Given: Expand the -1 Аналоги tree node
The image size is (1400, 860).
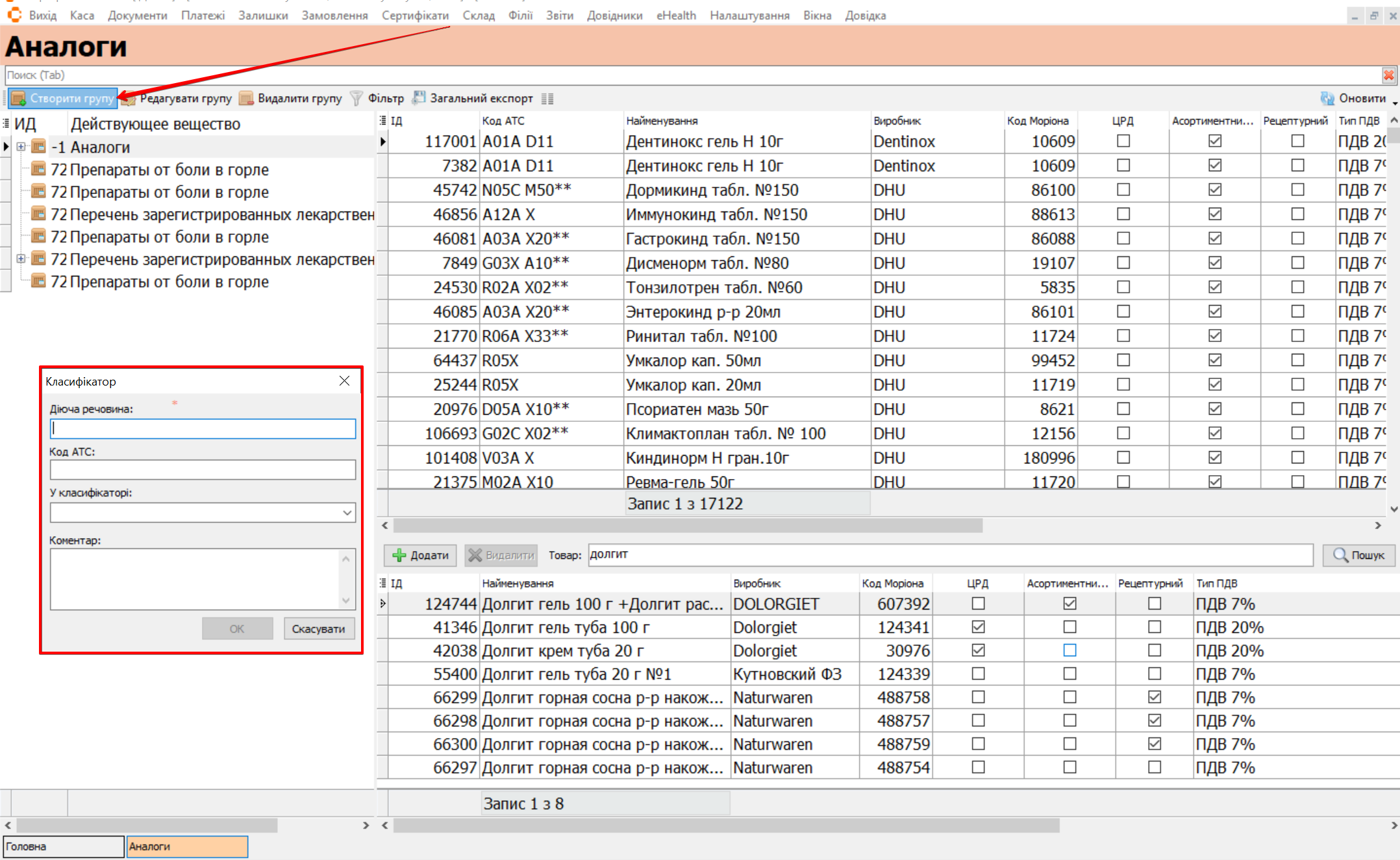Looking at the screenshot, I should tap(21, 147).
